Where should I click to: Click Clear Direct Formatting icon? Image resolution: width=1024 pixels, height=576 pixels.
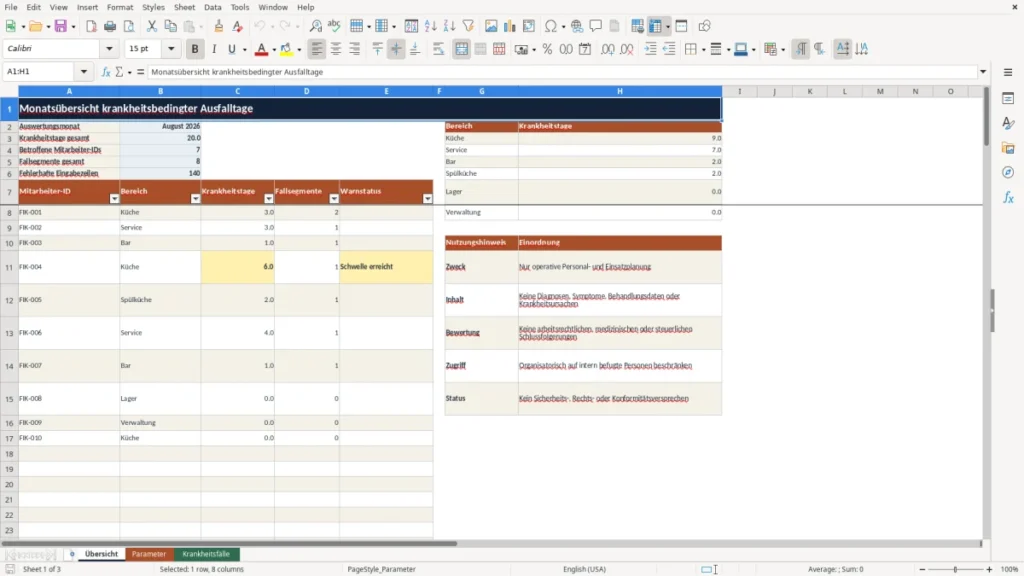click(x=238, y=26)
